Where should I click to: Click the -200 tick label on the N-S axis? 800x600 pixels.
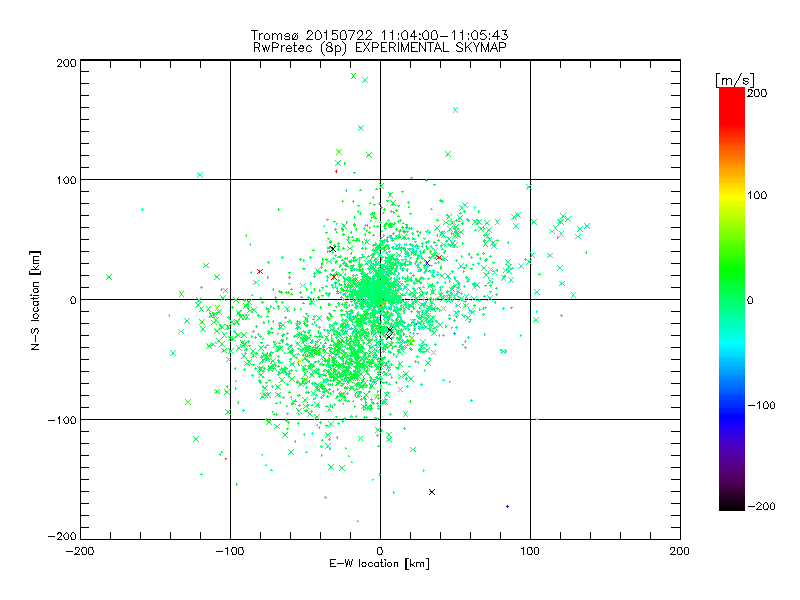pyautogui.click(x=62, y=536)
